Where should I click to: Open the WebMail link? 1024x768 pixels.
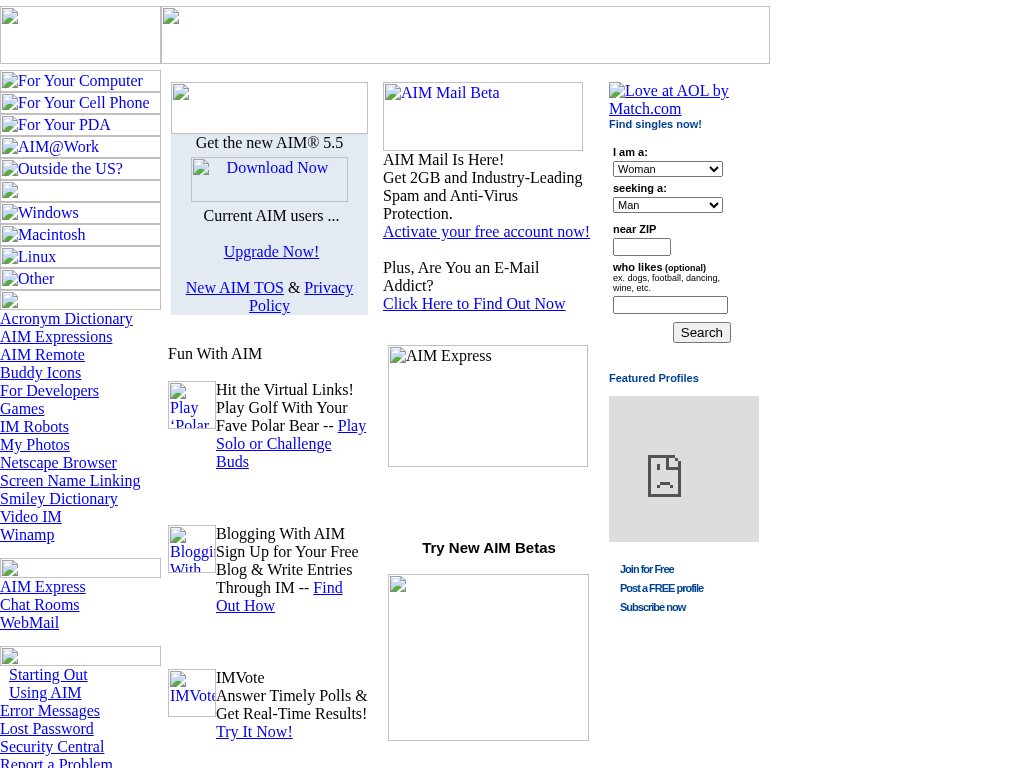click(x=29, y=623)
